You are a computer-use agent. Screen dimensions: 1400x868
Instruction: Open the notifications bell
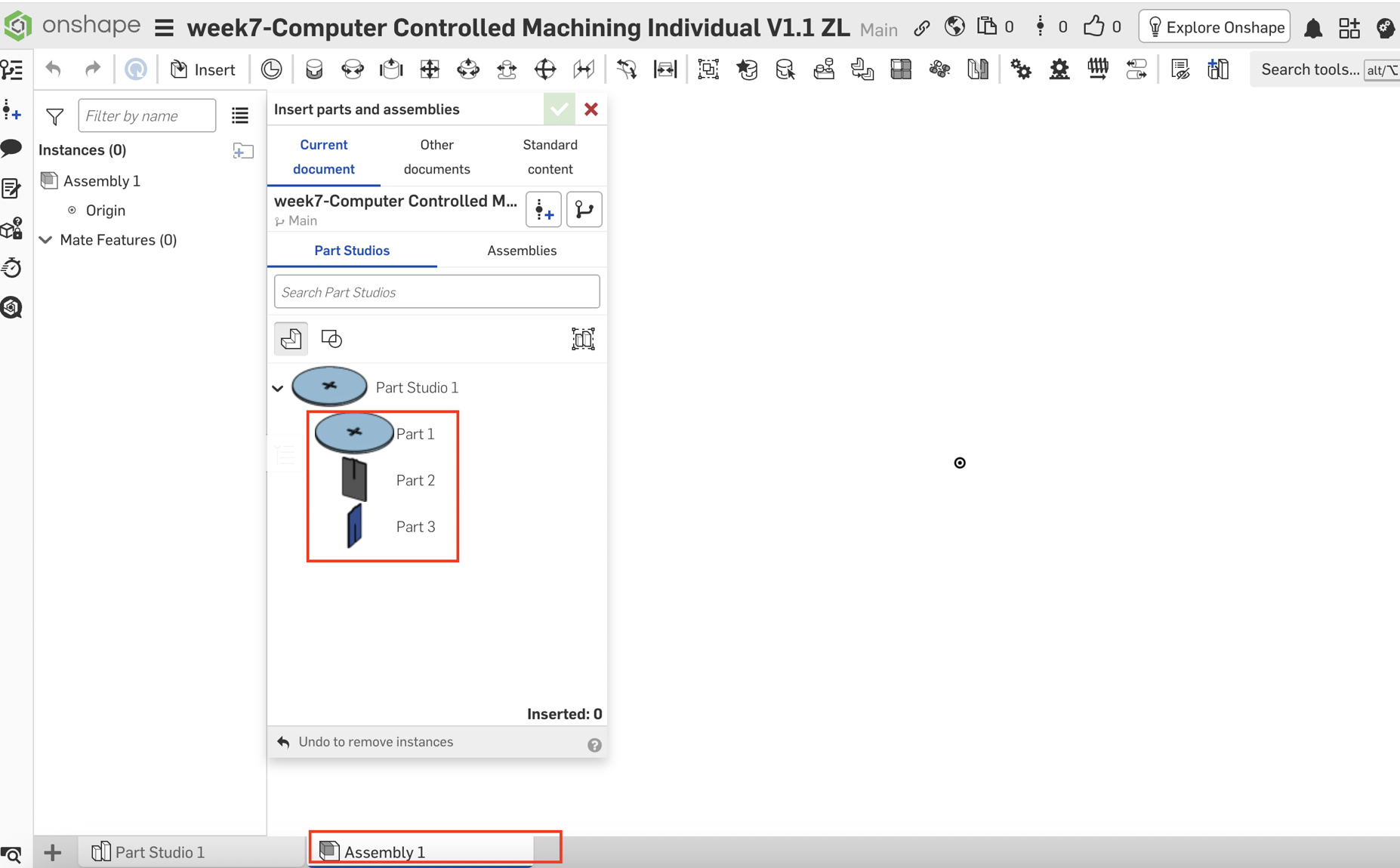click(x=1314, y=28)
